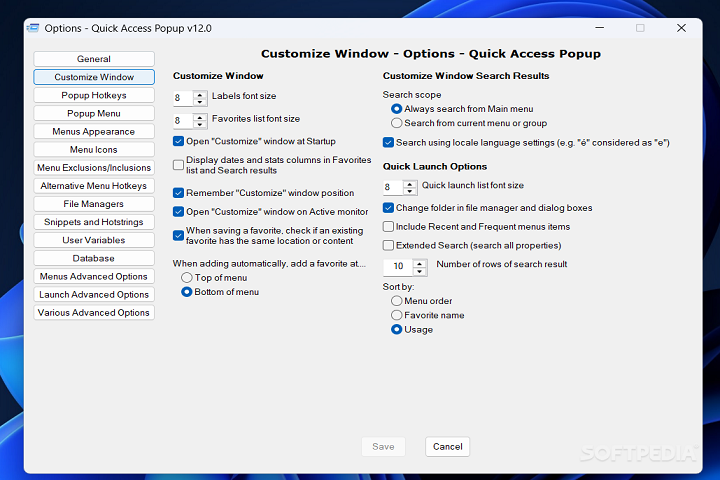
Task: Disable Open "Customize" window at Startup
Action: (x=178, y=142)
